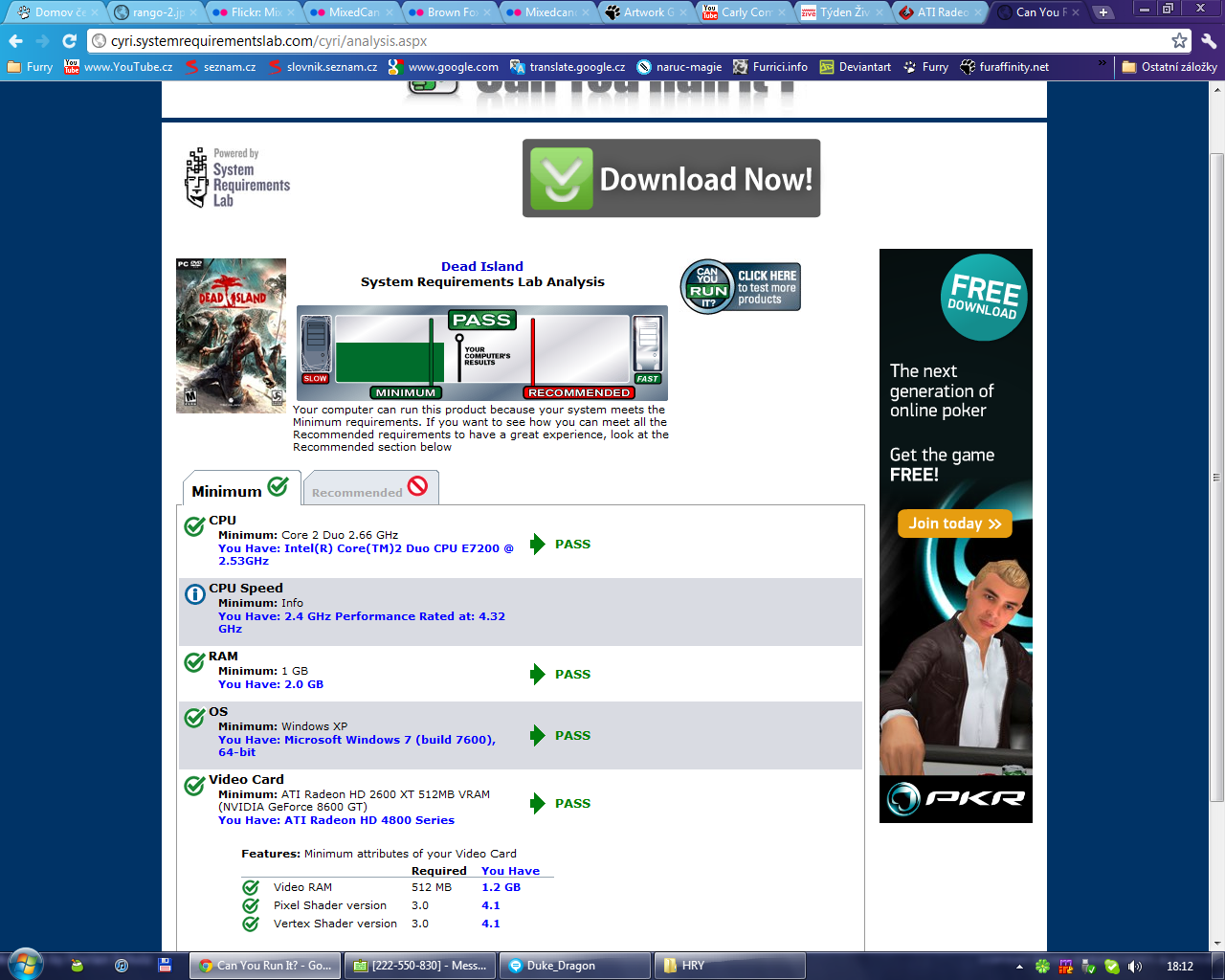Open the HRY folder in the taskbar

[x=729, y=966]
